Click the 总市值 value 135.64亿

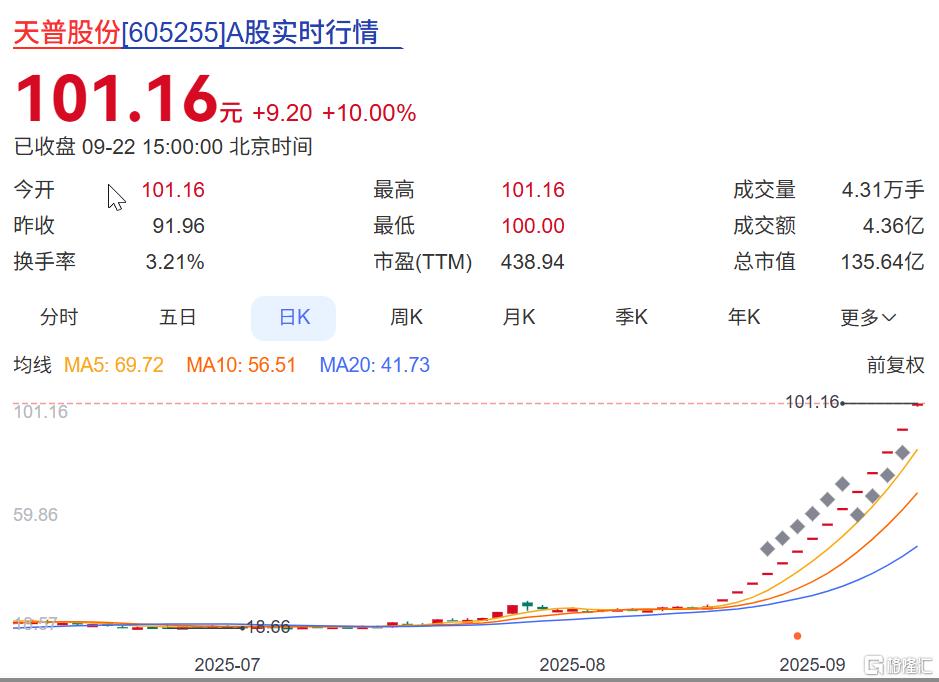[882, 262]
